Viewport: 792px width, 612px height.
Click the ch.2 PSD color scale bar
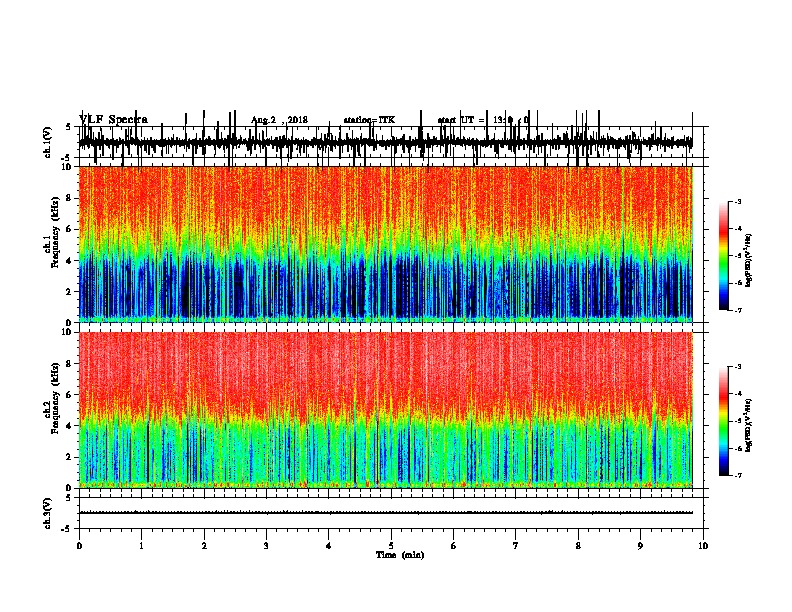click(724, 421)
